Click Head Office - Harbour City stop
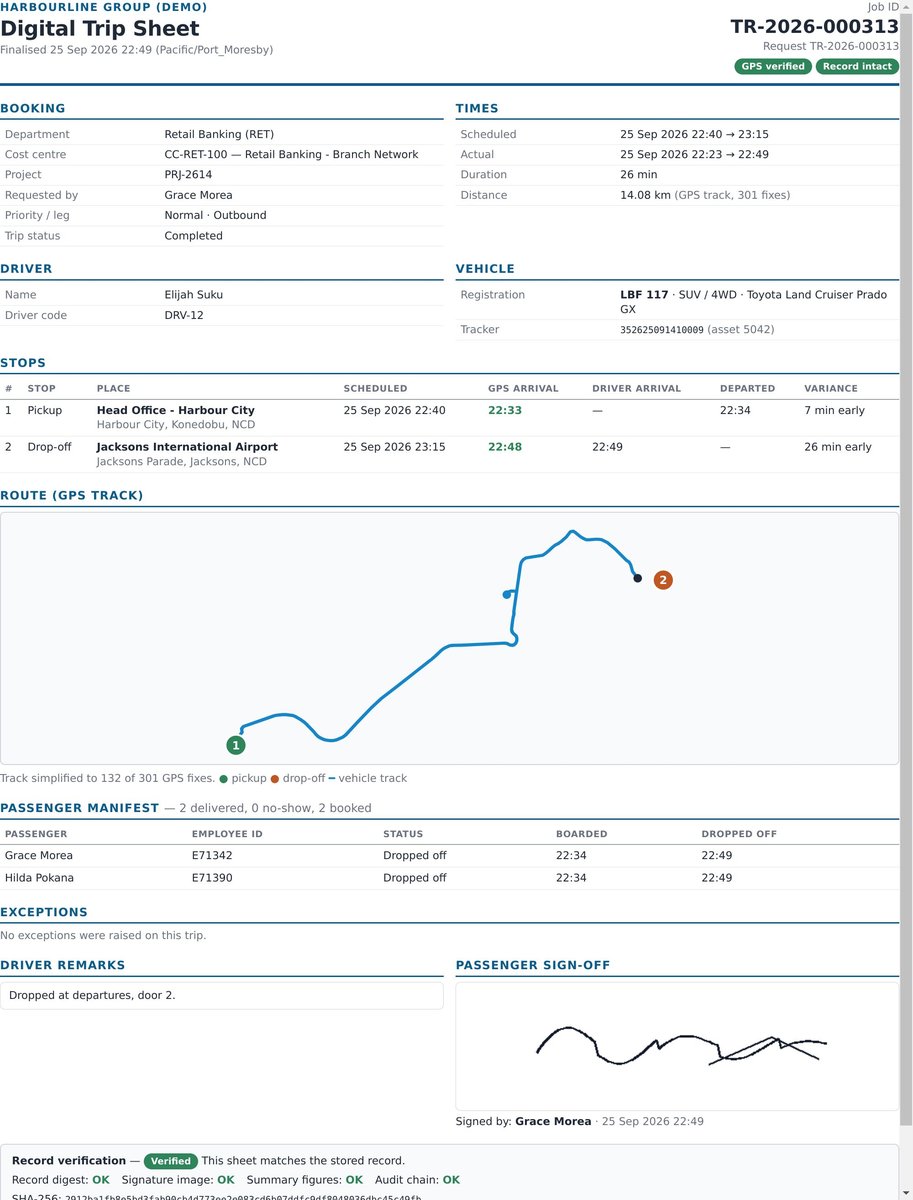913x1200 pixels. point(176,410)
